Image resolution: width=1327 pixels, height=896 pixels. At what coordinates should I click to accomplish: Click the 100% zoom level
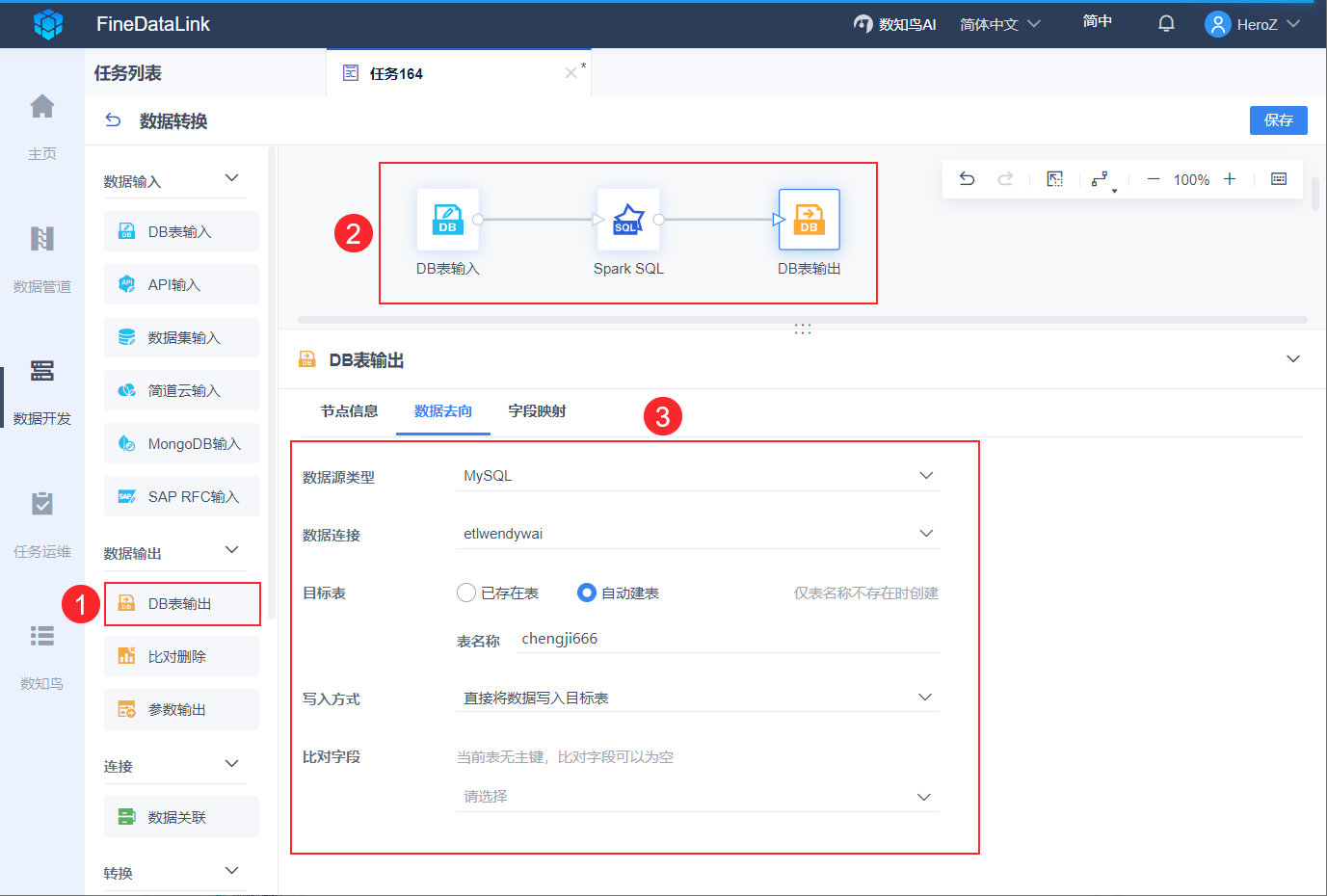(x=1191, y=179)
